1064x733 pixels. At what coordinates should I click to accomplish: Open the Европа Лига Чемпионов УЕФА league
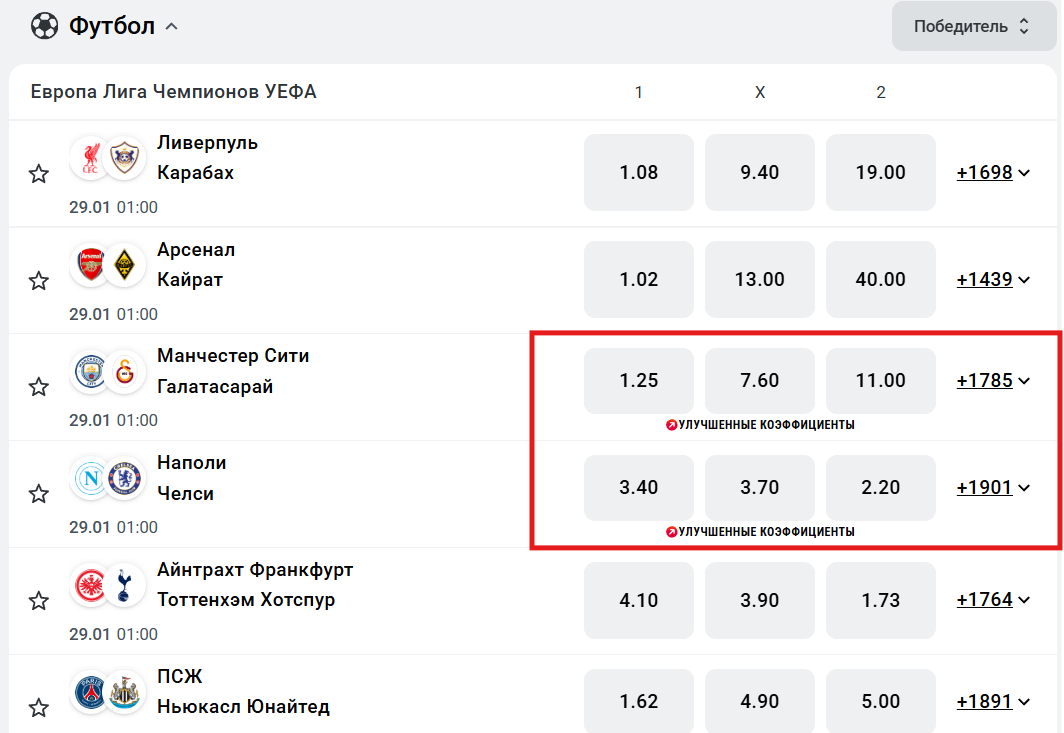(173, 93)
